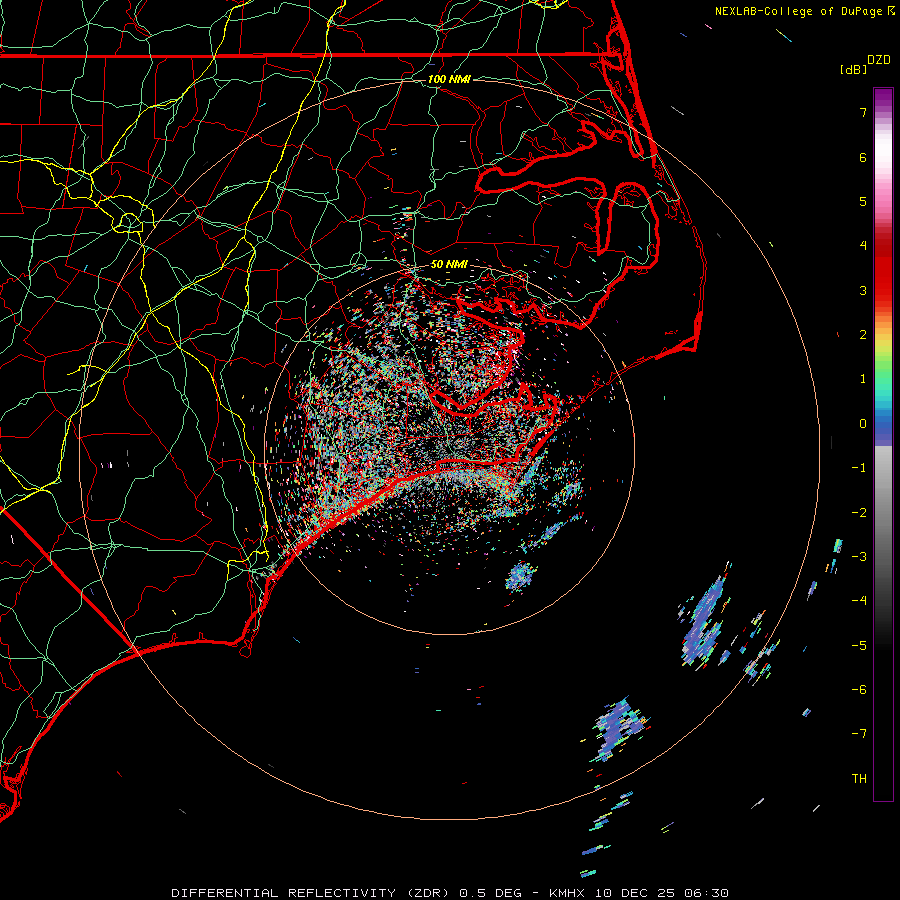Click the -6 value on the color scale
This screenshot has height=900, width=900.
coord(859,690)
